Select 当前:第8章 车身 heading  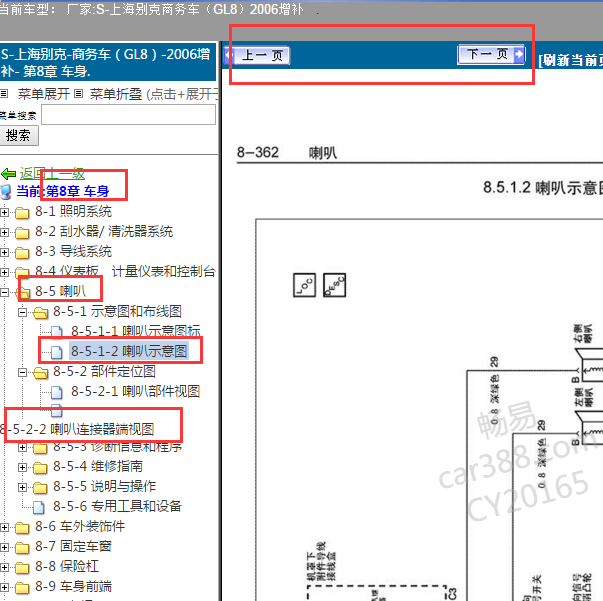click(63, 191)
